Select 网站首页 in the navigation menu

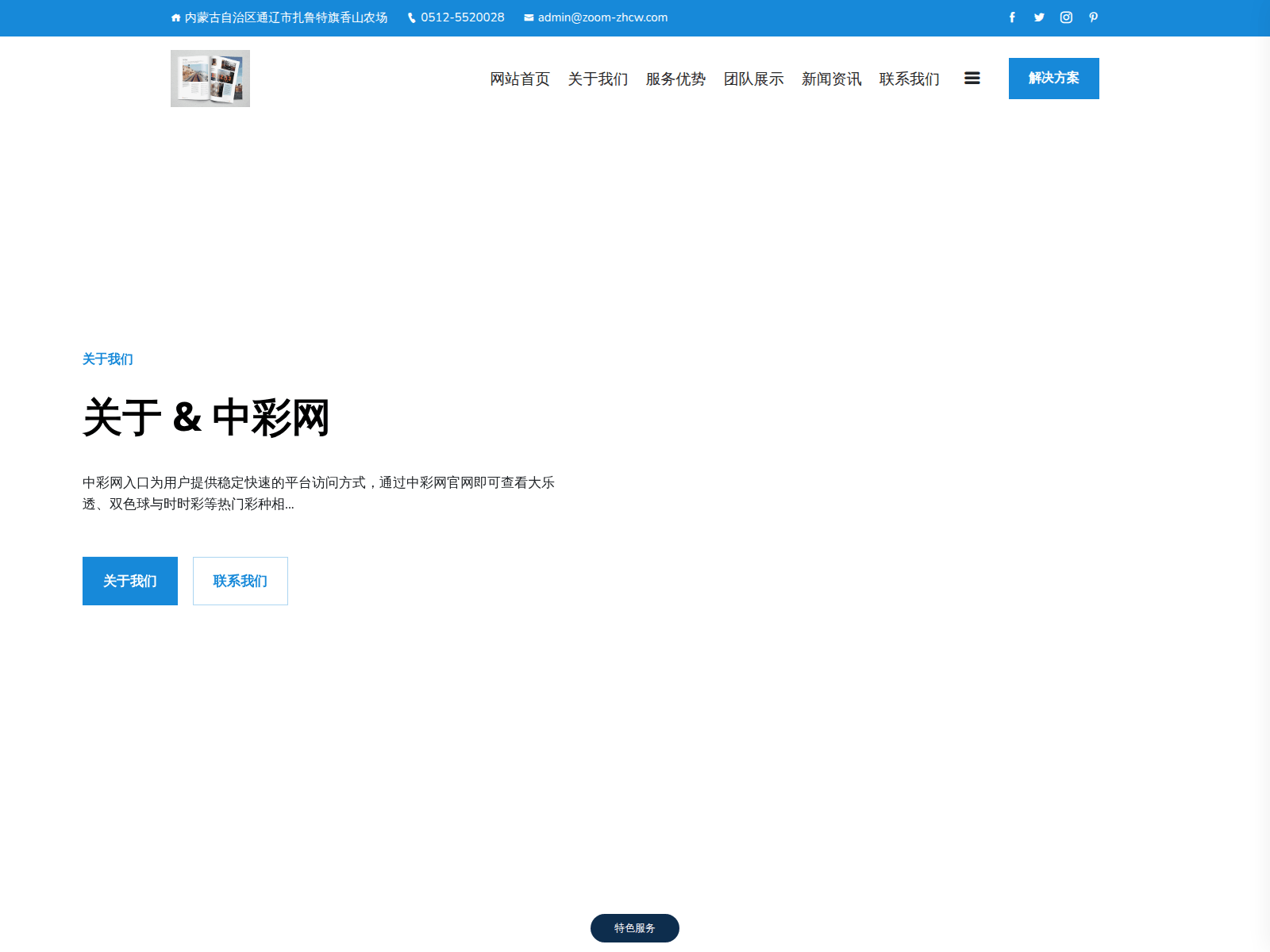point(520,79)
